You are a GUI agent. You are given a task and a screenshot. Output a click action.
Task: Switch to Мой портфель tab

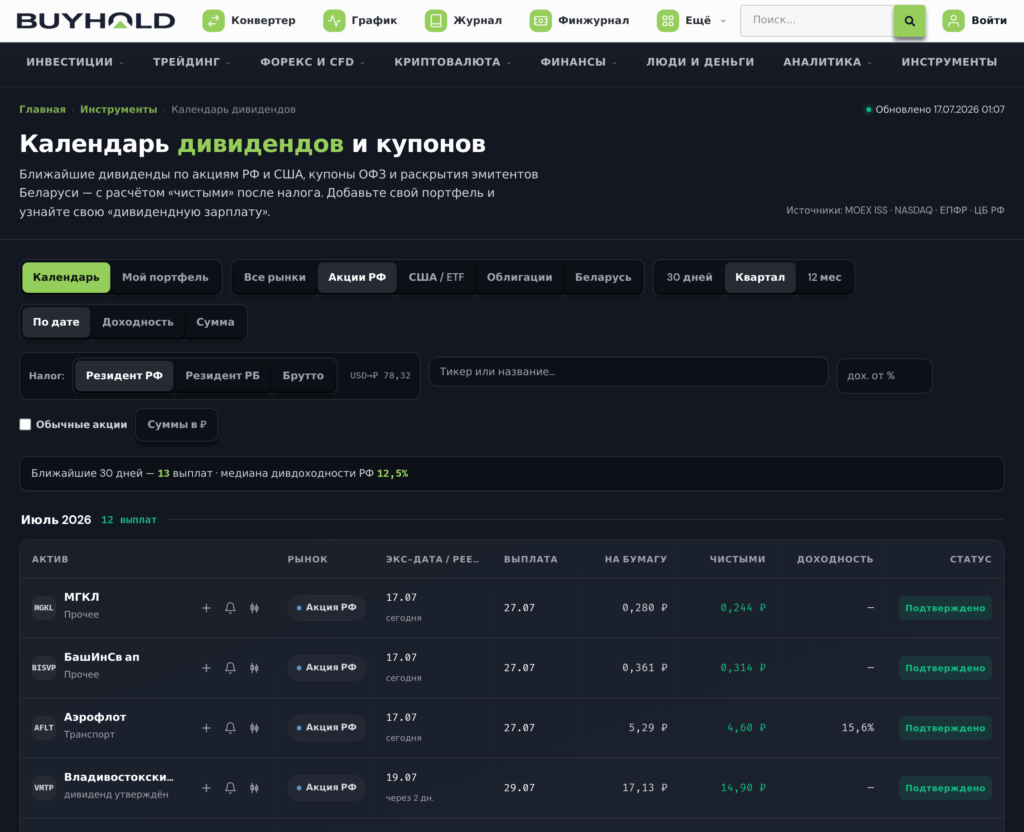(165, 277)
